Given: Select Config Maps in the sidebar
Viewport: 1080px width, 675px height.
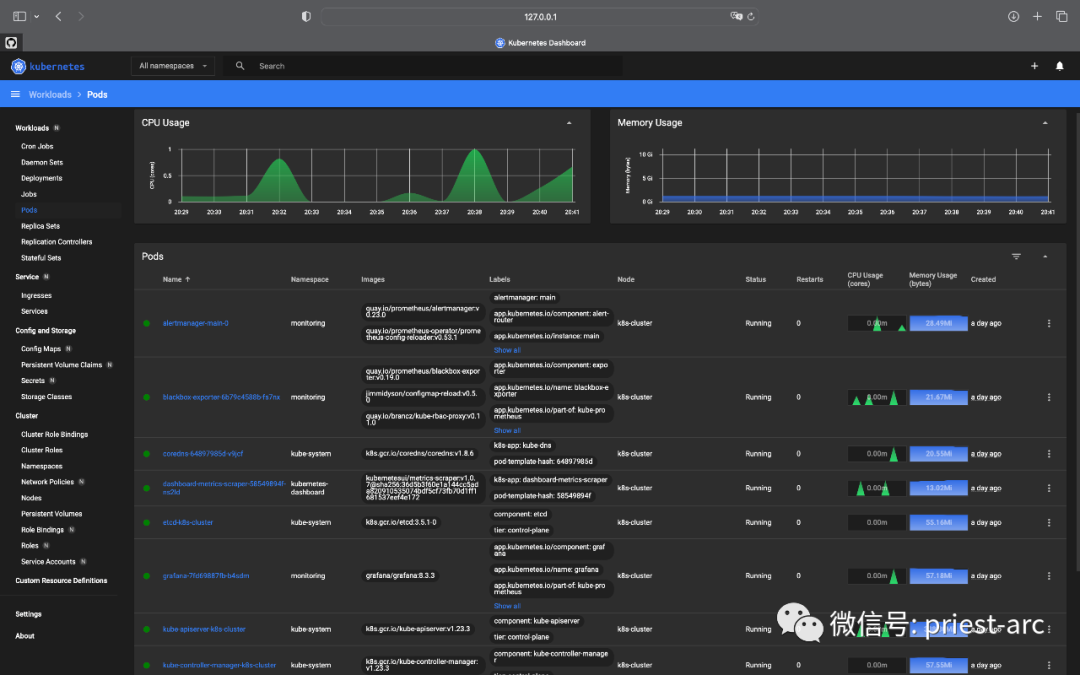Looking at the screenshot, I should click(41, 349).
